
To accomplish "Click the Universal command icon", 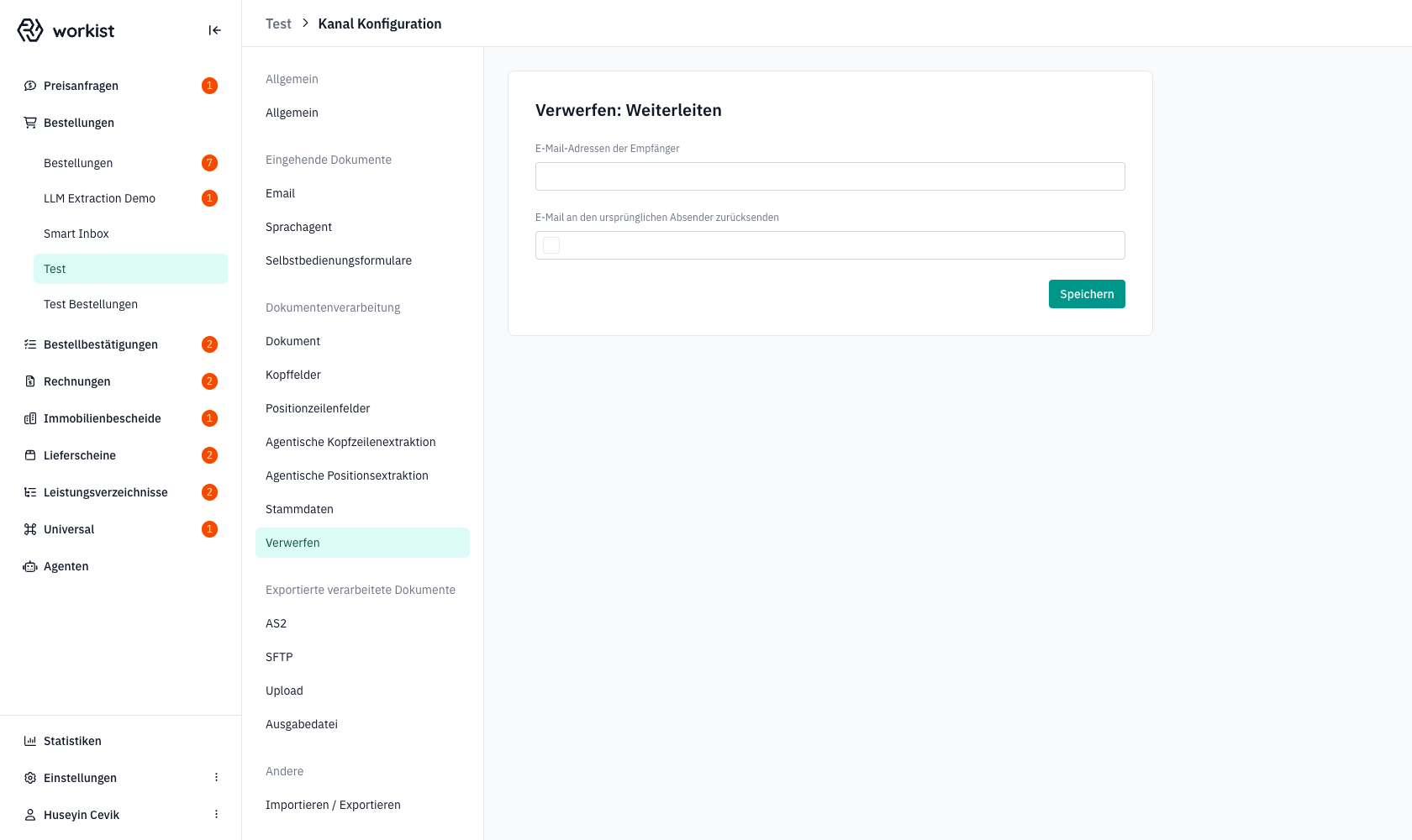I will [x=30, y=529].
